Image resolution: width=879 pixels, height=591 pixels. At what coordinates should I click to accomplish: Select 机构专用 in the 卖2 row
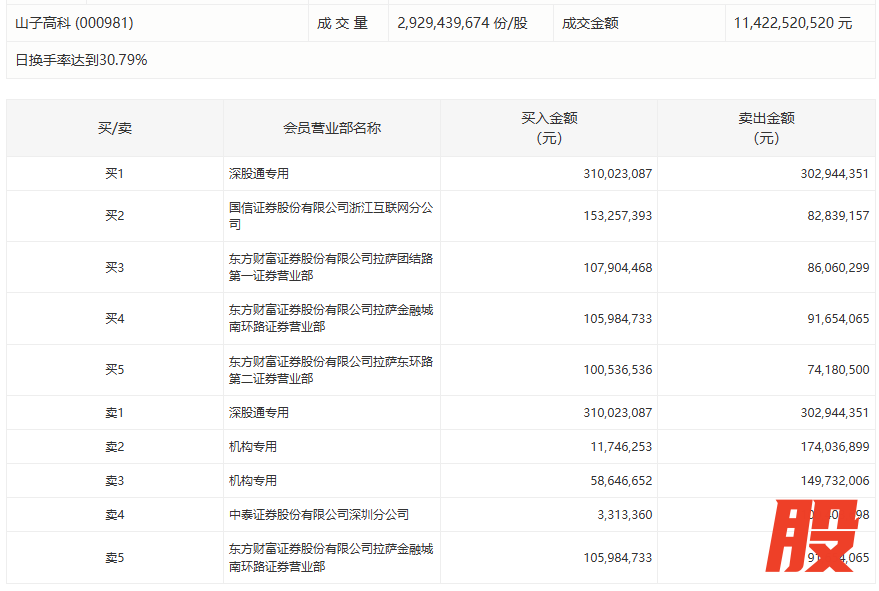(x=253, y=447)
